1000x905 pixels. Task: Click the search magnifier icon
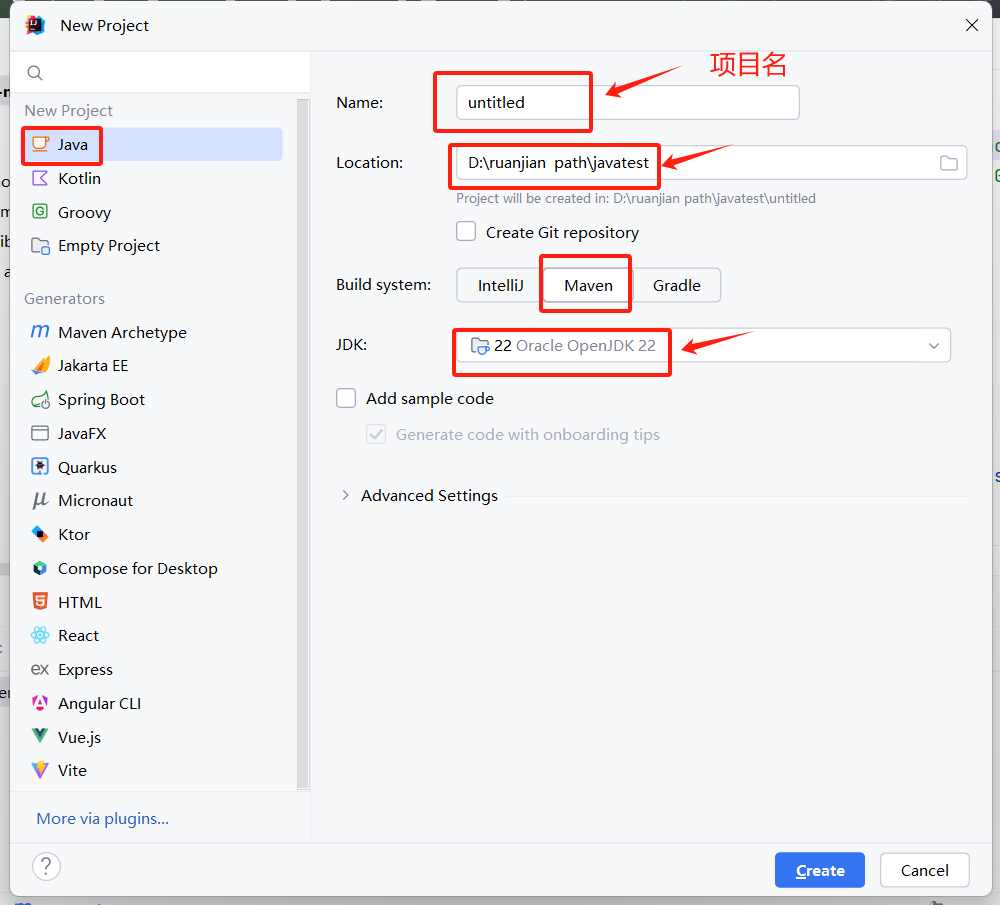click(x=35, y=73)
